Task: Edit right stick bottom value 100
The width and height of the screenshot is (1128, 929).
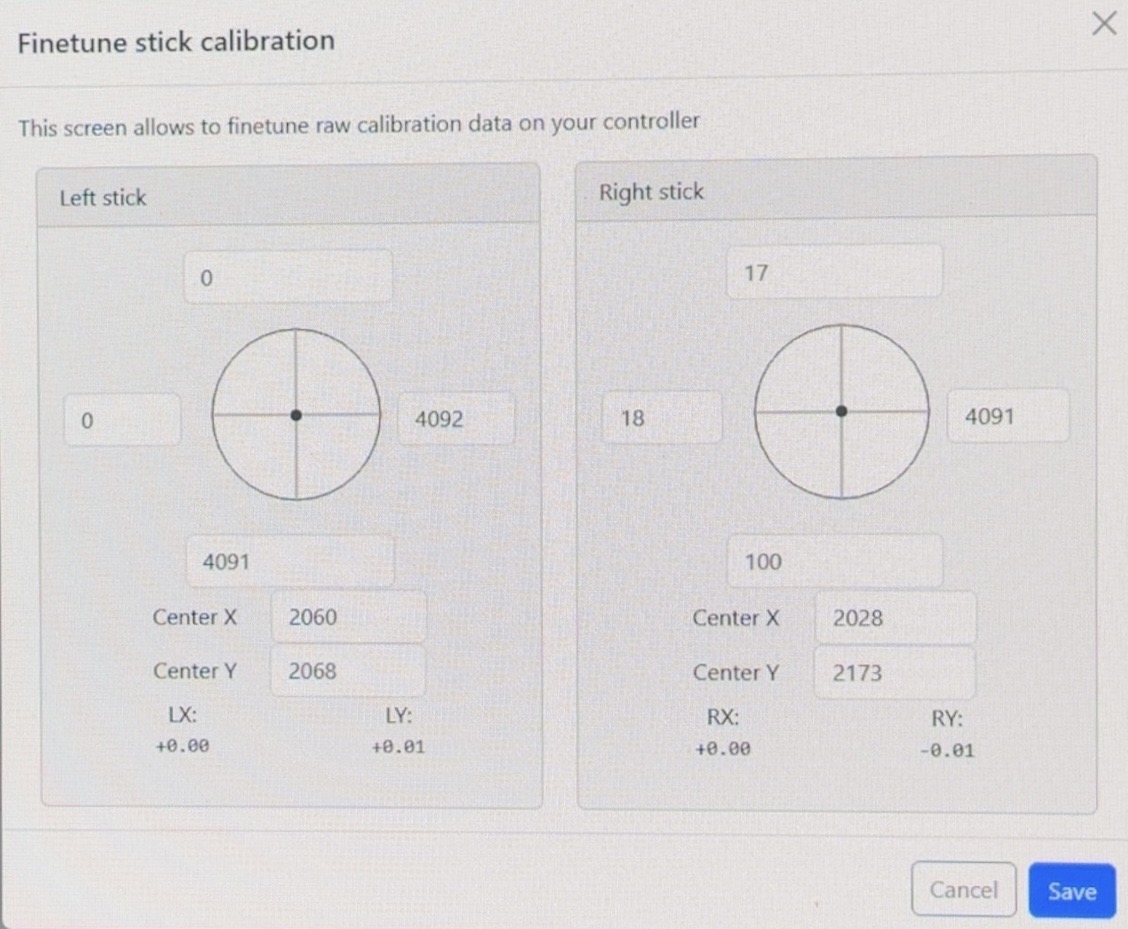Action: pos(834,561)
